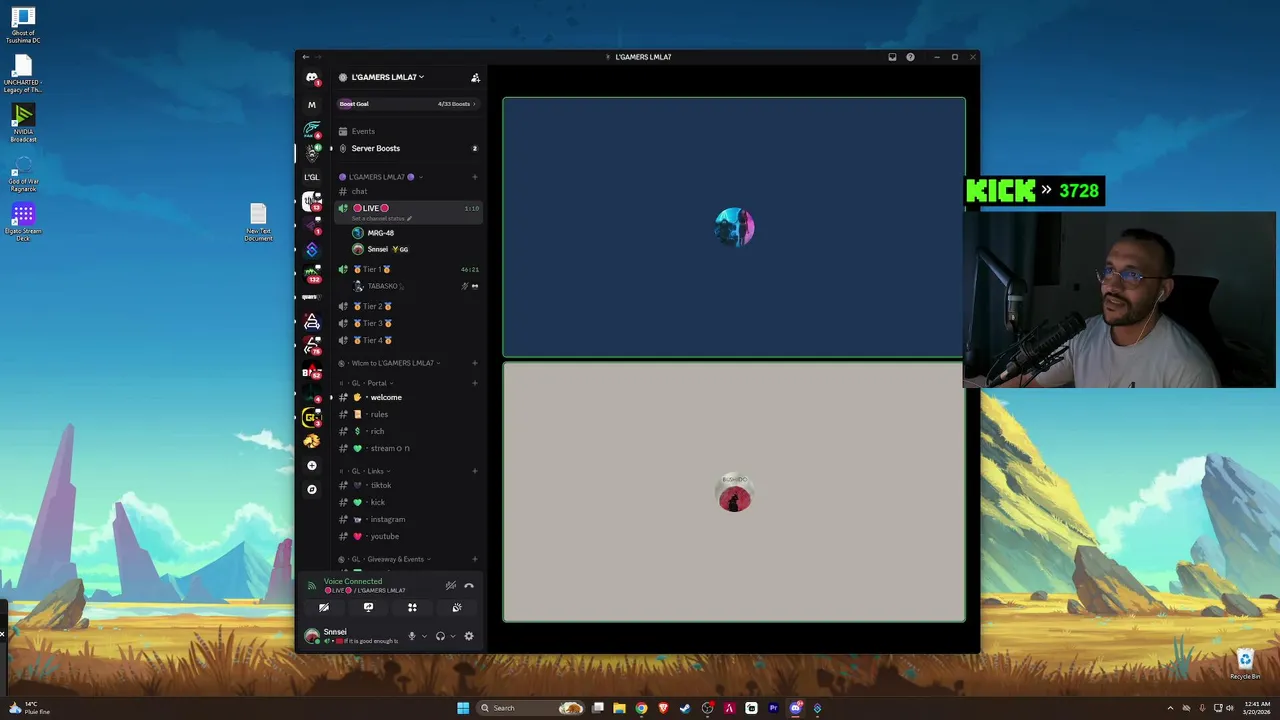Select MRG-48 blue video tile
This screenshot has width=1280, height=720.
734,227
